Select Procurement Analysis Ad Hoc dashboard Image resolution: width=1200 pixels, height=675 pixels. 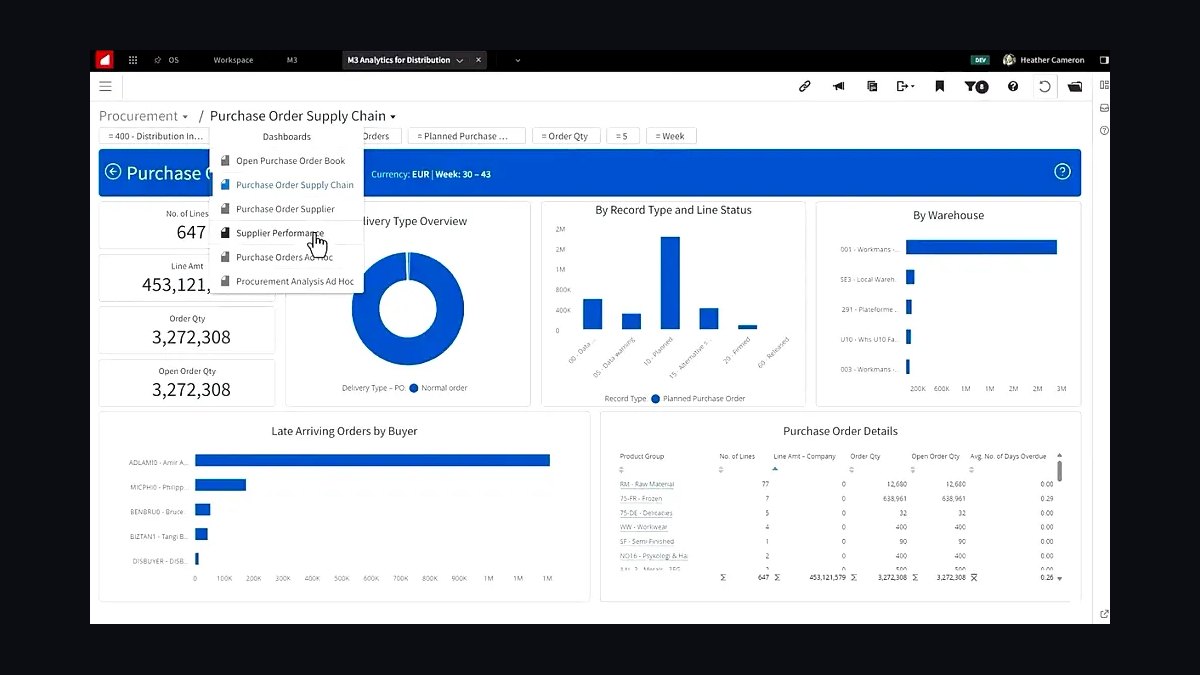(286, 281)
